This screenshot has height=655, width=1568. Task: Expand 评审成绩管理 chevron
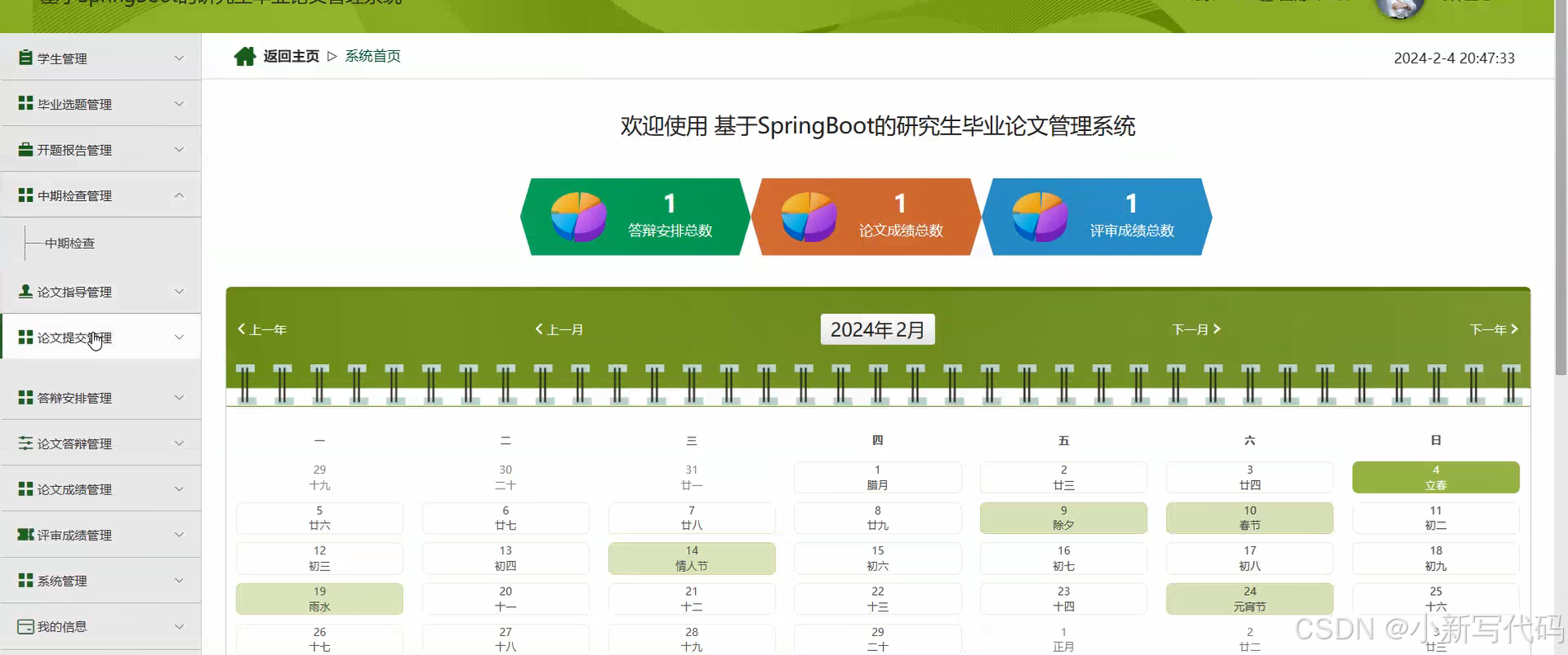(179, 535)
